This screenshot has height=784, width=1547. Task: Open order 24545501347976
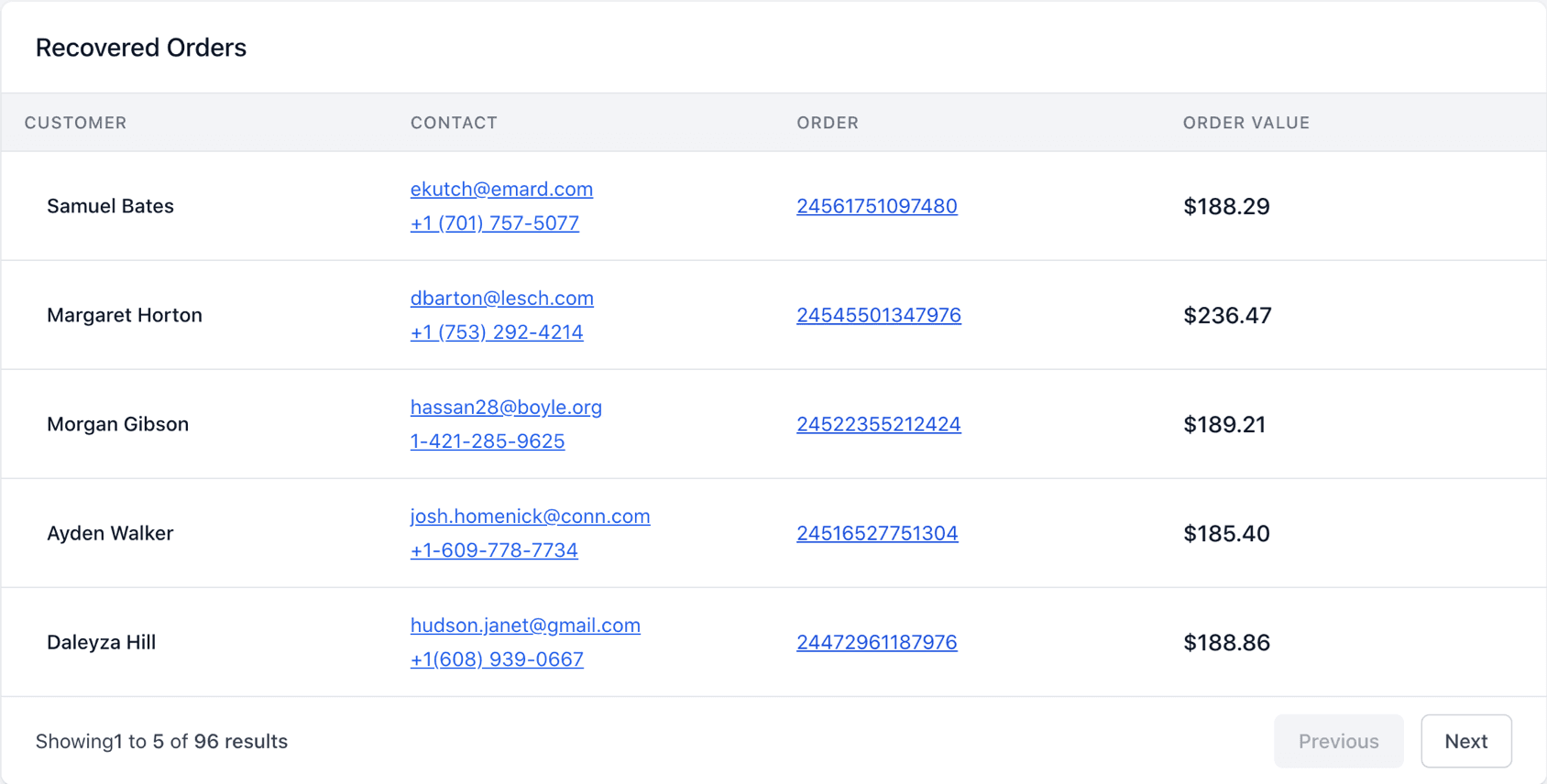click(x=879, y=315)
